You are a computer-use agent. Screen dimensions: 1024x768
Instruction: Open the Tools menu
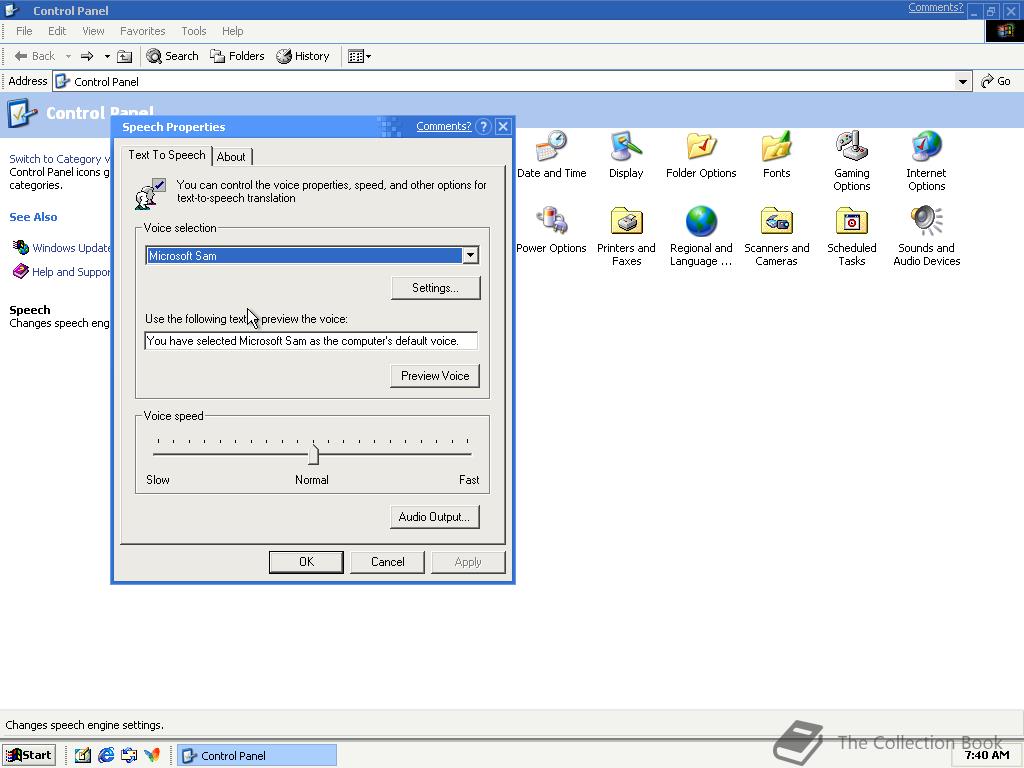click(x=193, y=31)
